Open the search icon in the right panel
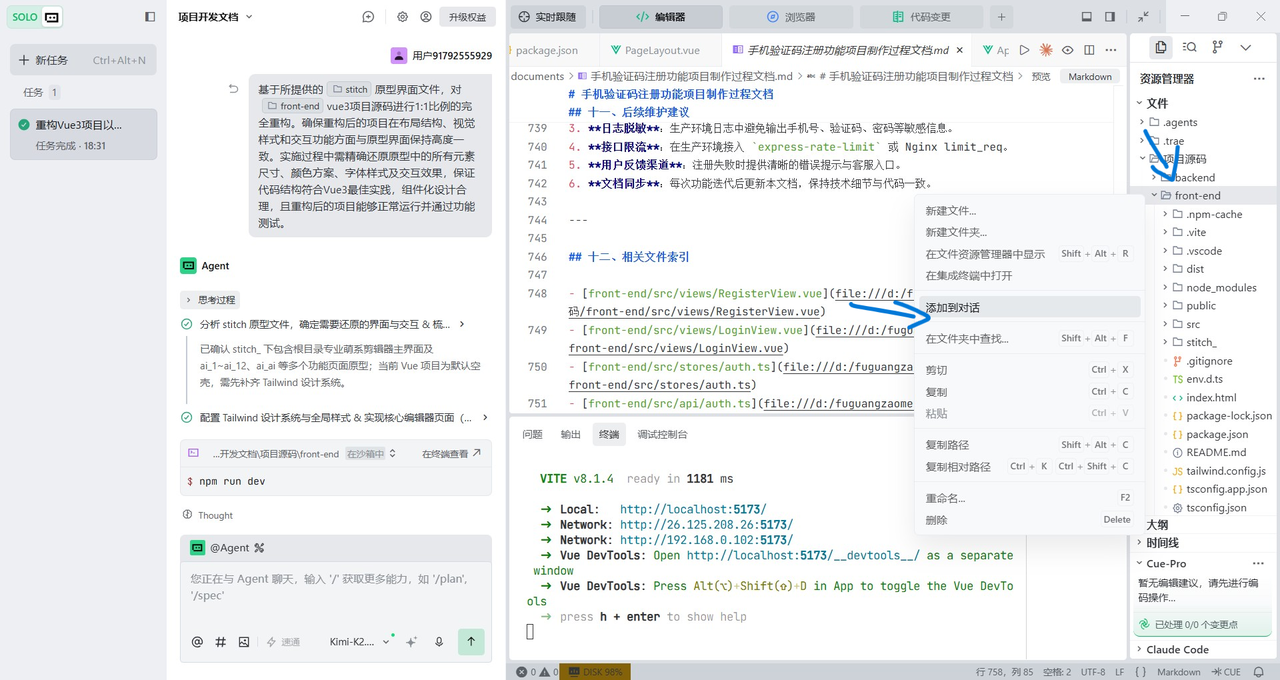Screen dimensions: 1280x680 1189,47
